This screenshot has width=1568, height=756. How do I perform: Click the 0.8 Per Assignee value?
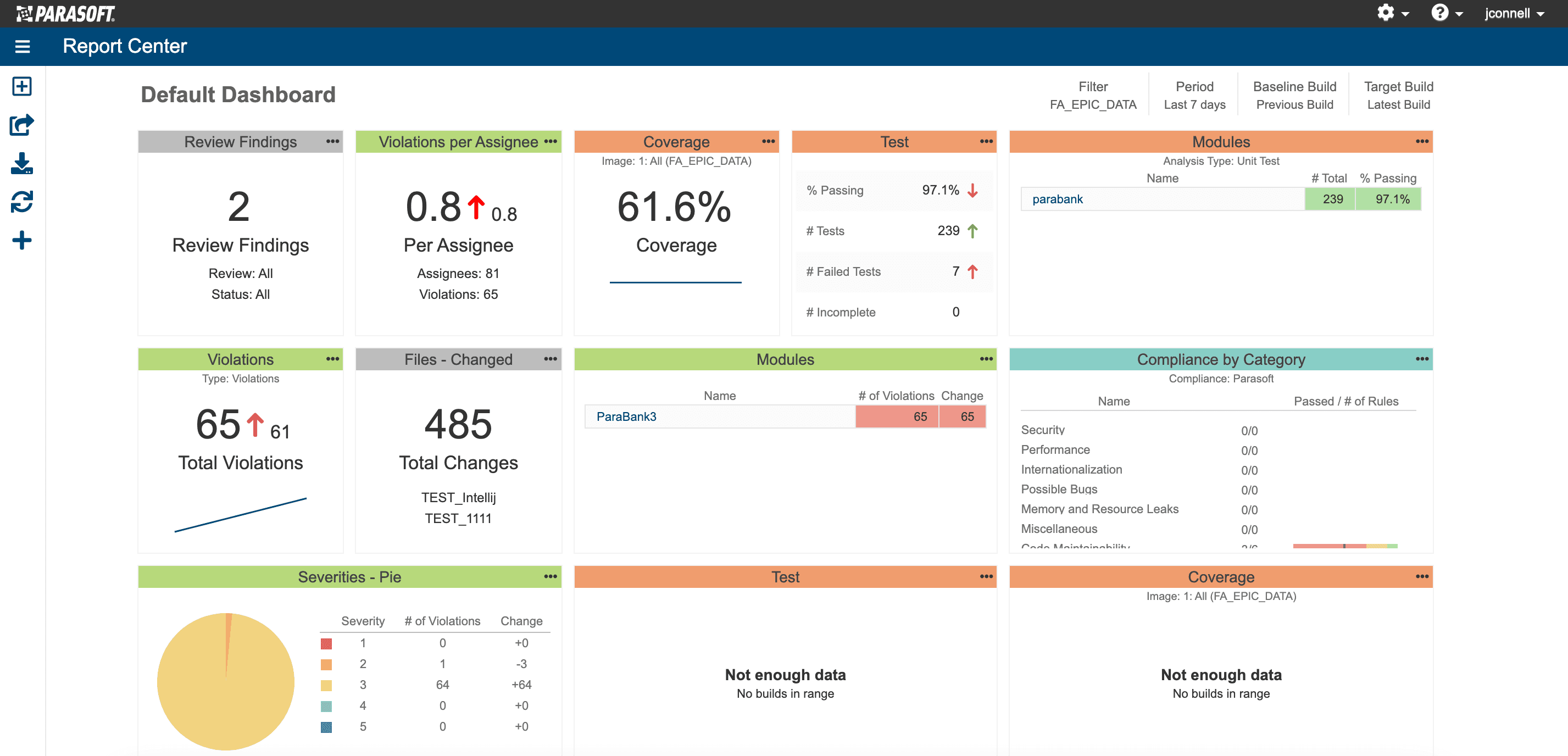433,207
